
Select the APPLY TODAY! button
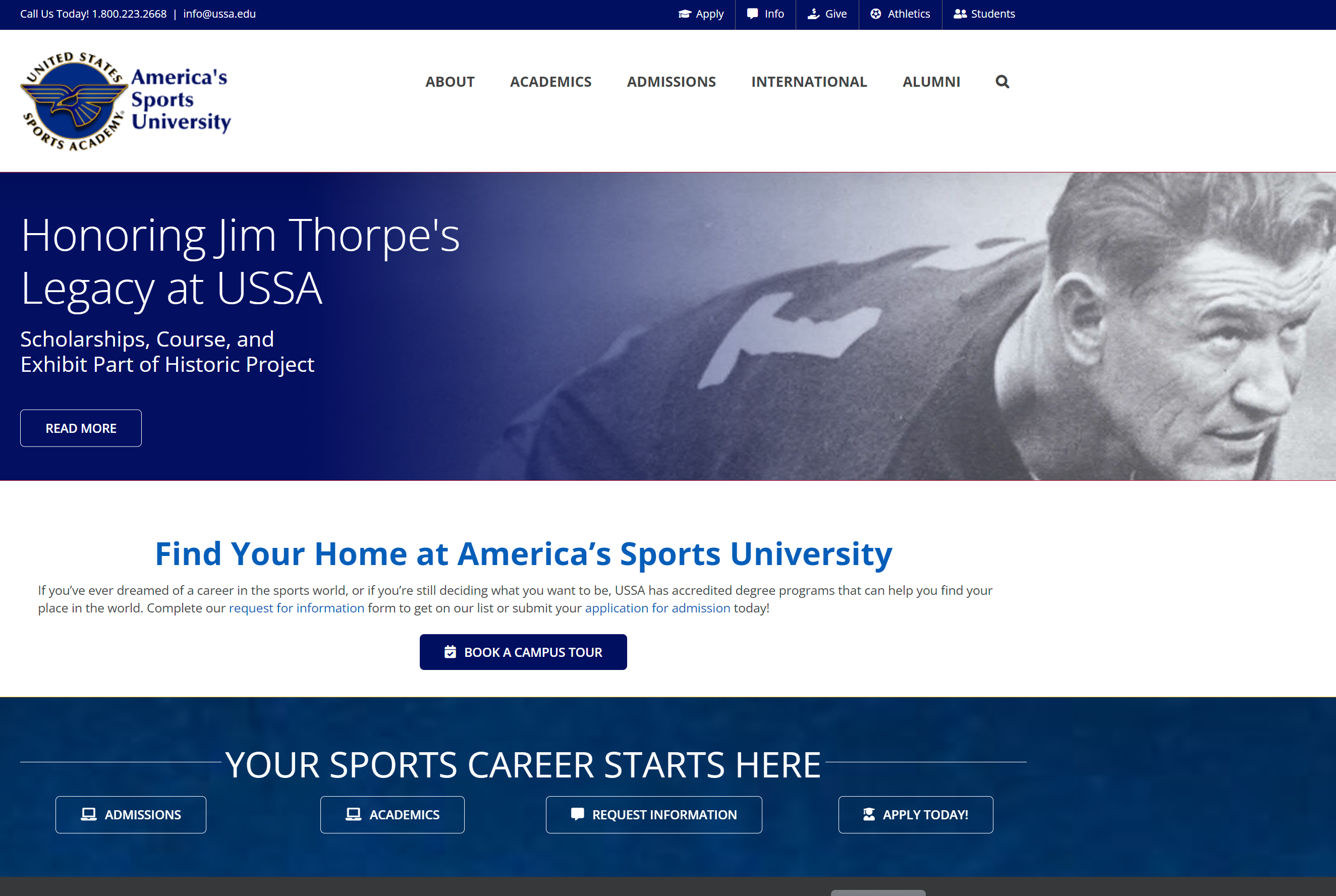(x=915, y=814)
